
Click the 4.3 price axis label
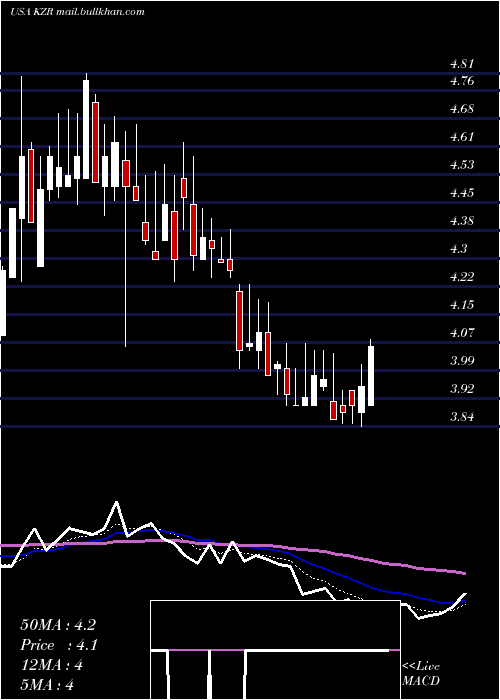point(458,249)
